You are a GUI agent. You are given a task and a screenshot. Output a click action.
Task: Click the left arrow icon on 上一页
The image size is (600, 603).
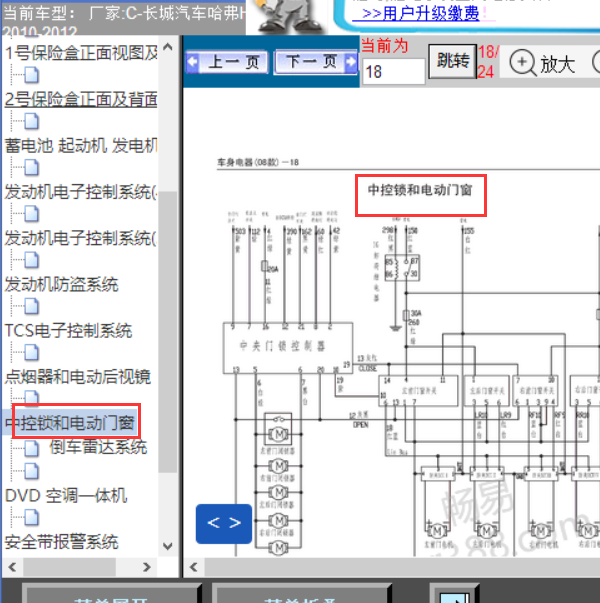[192, 61]
